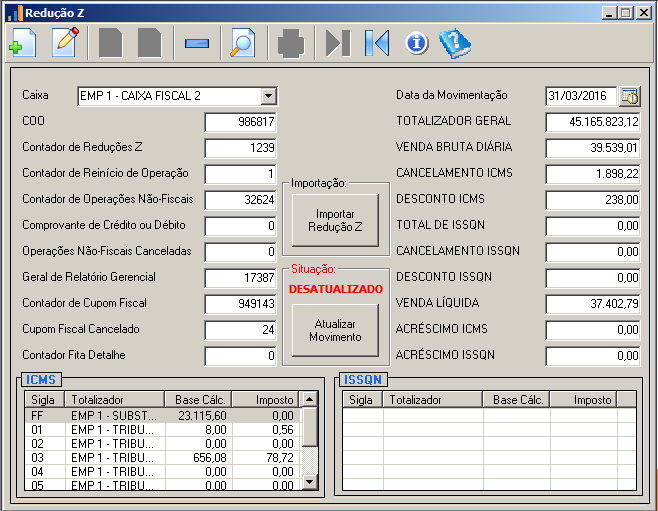Screen dimensions: 658x511
Task: Click the second disabled gray document icon
Action: pos(149,42)
